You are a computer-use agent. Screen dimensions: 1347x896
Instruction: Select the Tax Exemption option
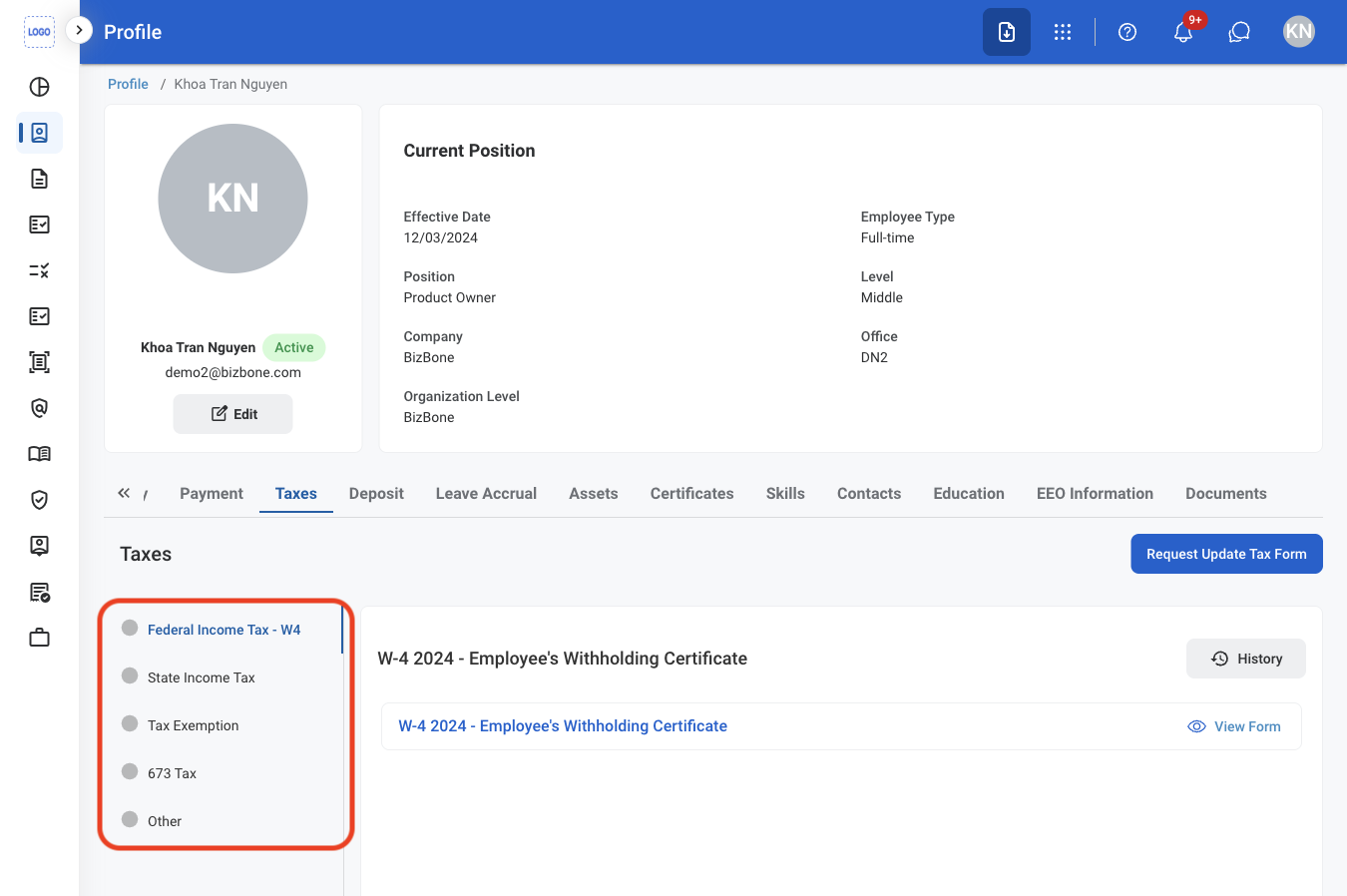pyautogui.click(x=193, y=725)
